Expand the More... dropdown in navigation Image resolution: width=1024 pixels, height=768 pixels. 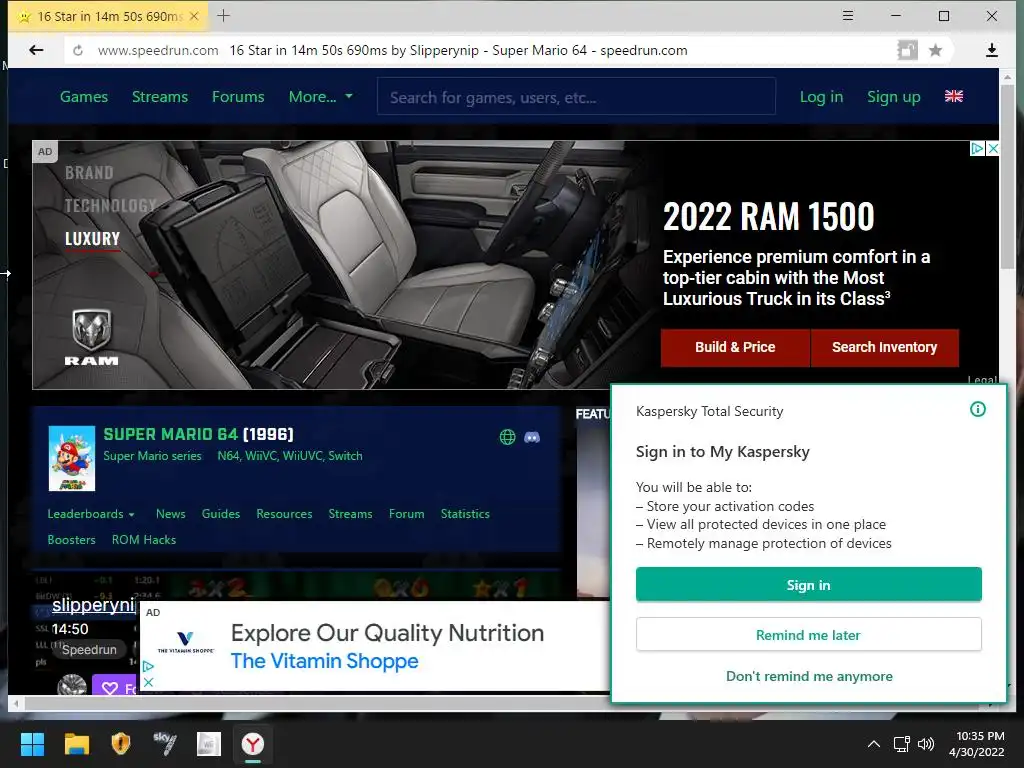[321, 97]
